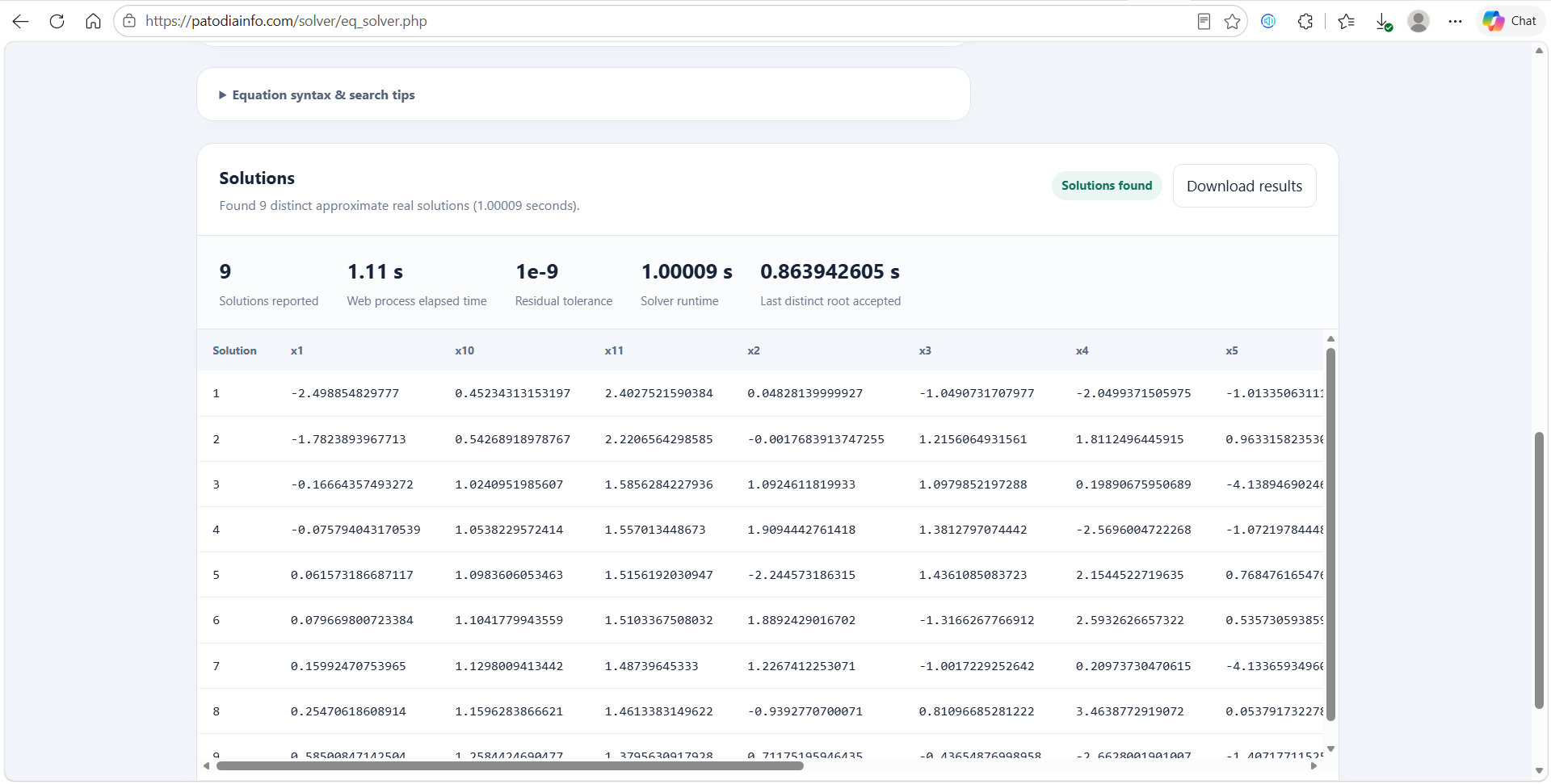Open the browser home page
The image size is (1551, 784).
pos(93,21)
